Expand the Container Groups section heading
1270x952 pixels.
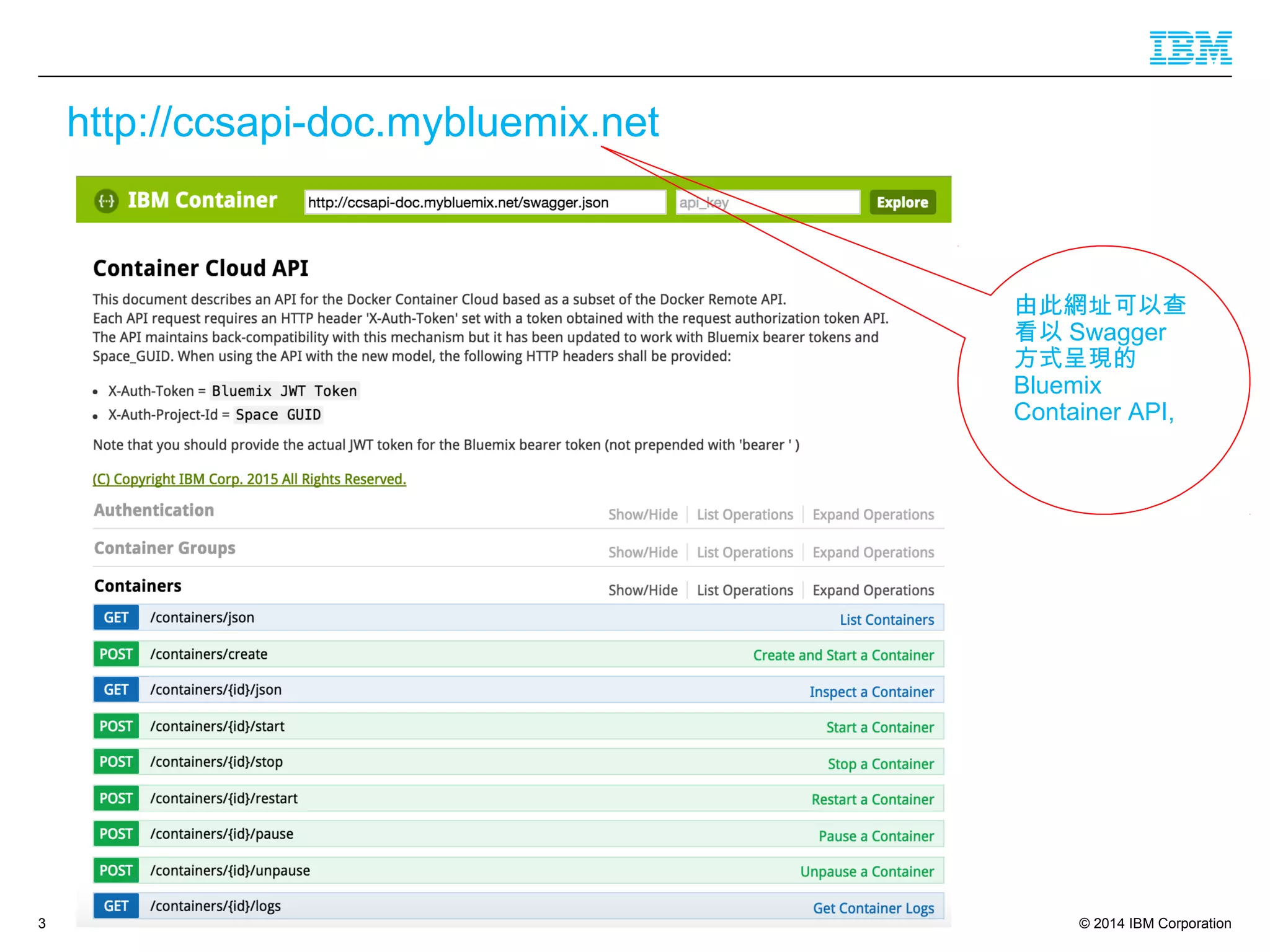[165, 548]
